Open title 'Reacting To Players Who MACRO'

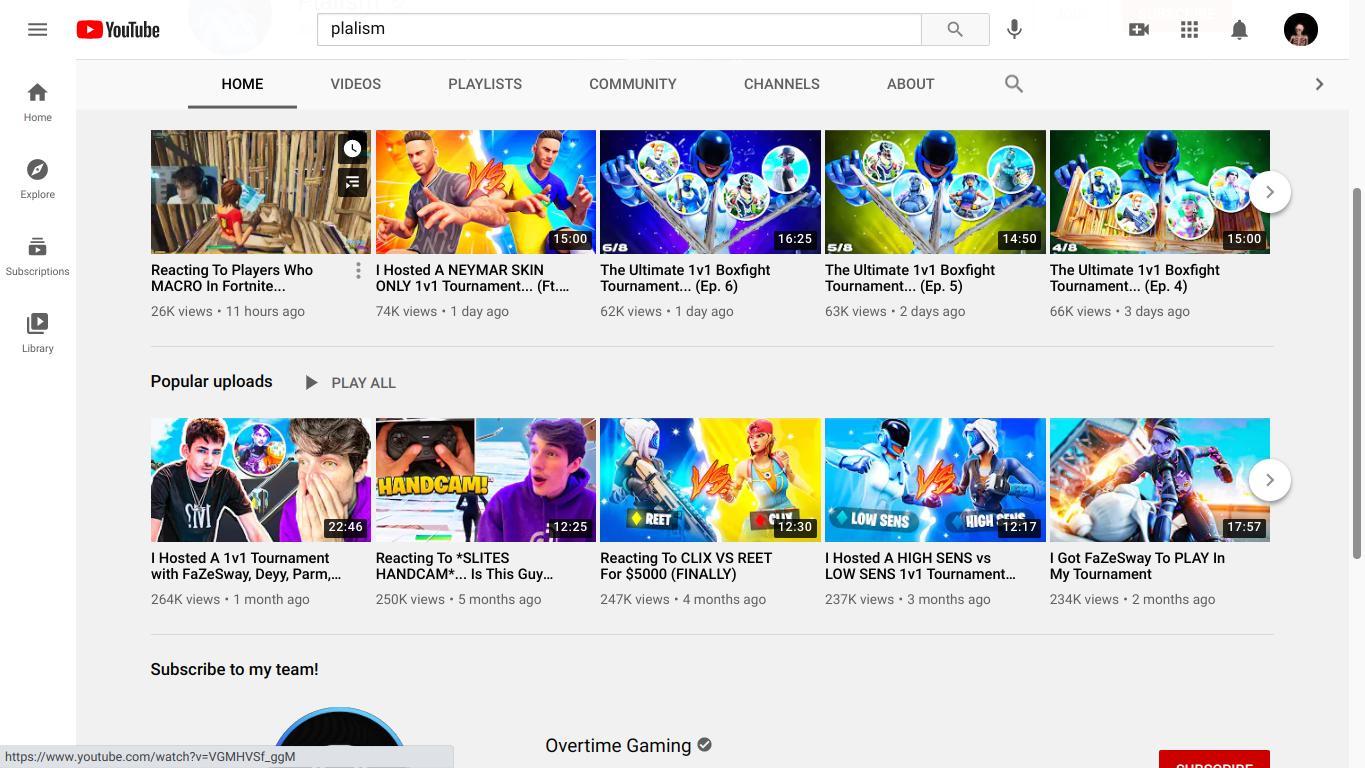pyautogui.click(x=232, y=278)
